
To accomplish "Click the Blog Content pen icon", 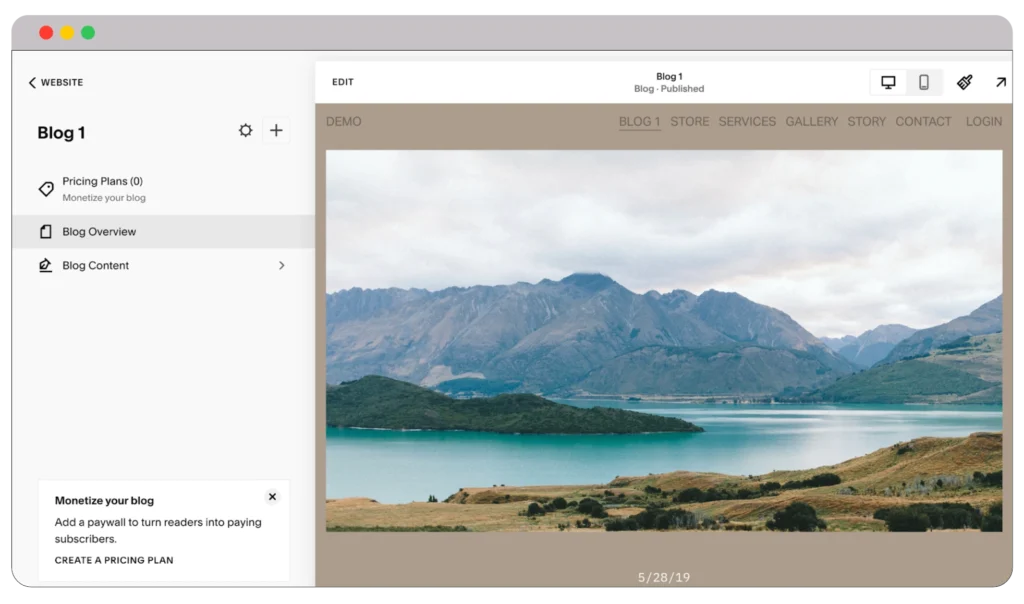I will [44, 265].
